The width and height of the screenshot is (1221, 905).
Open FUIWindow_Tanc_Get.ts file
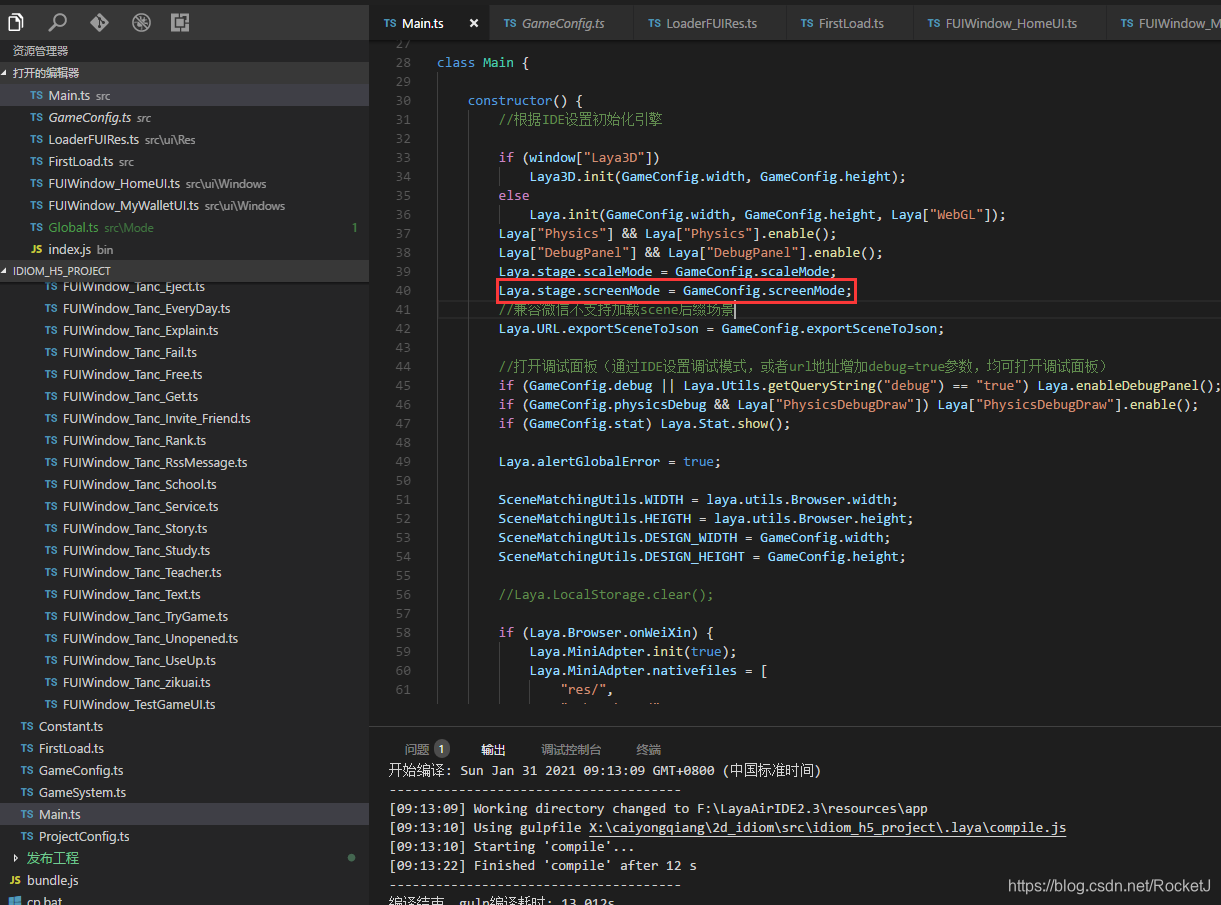[184, 396]
